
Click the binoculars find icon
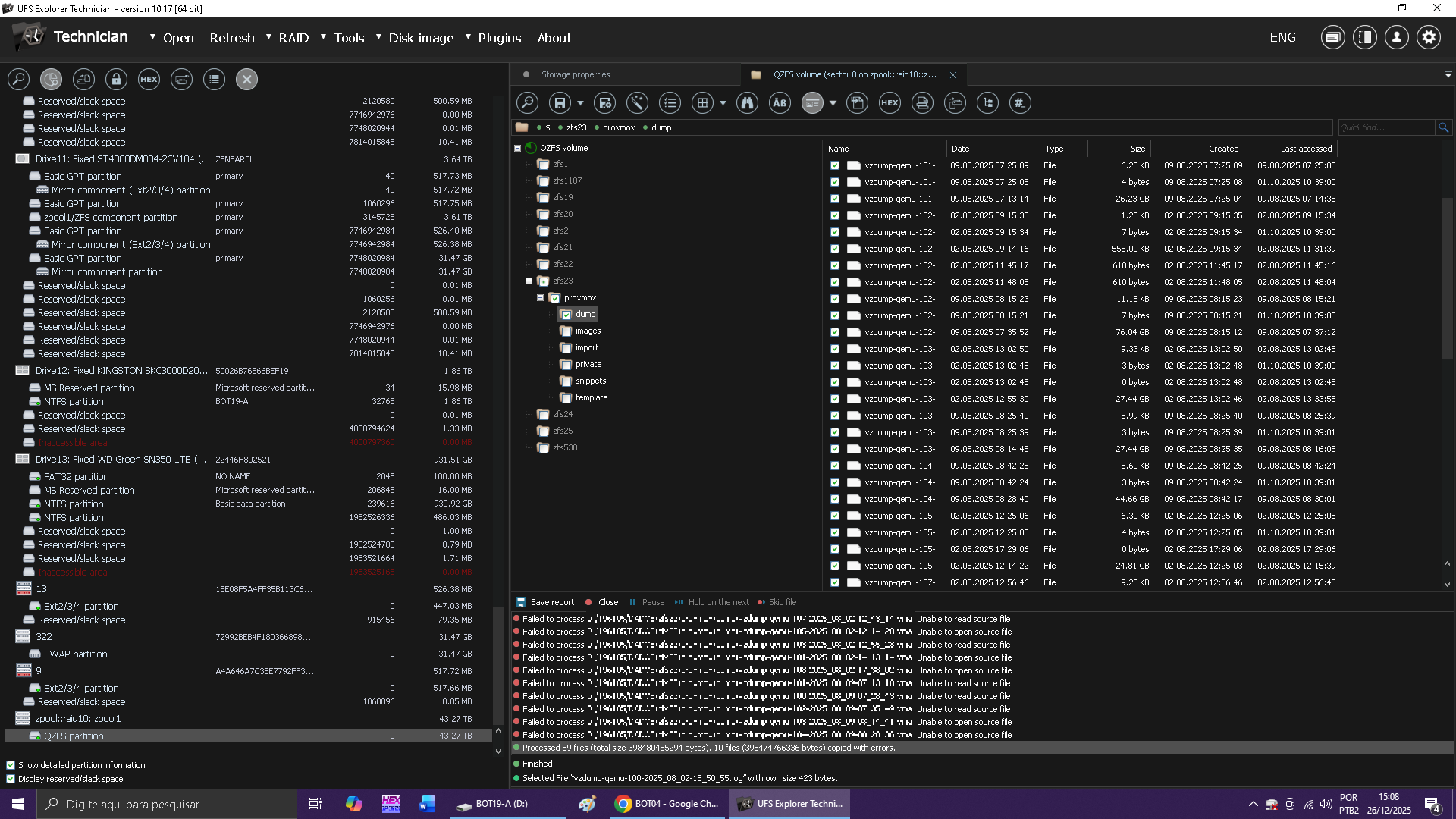747,103
